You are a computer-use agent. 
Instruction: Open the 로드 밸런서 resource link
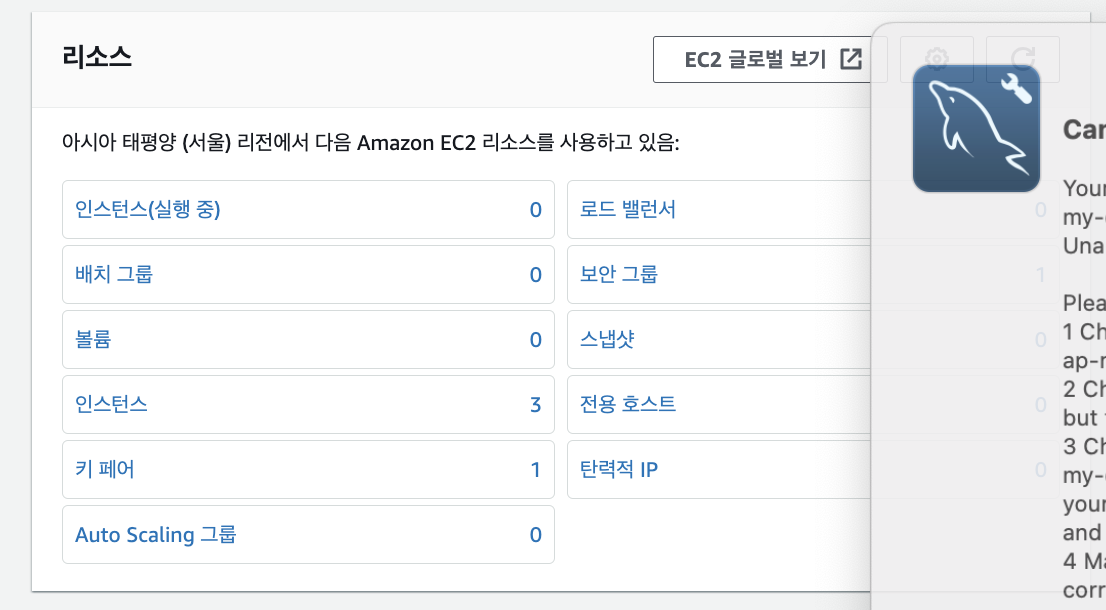point(628,210)
